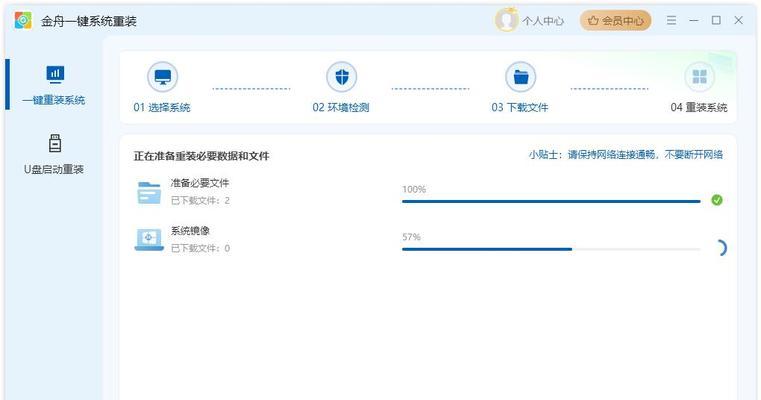Maximize the window
This screenshot has height=400, width=761.
(716, 20)
